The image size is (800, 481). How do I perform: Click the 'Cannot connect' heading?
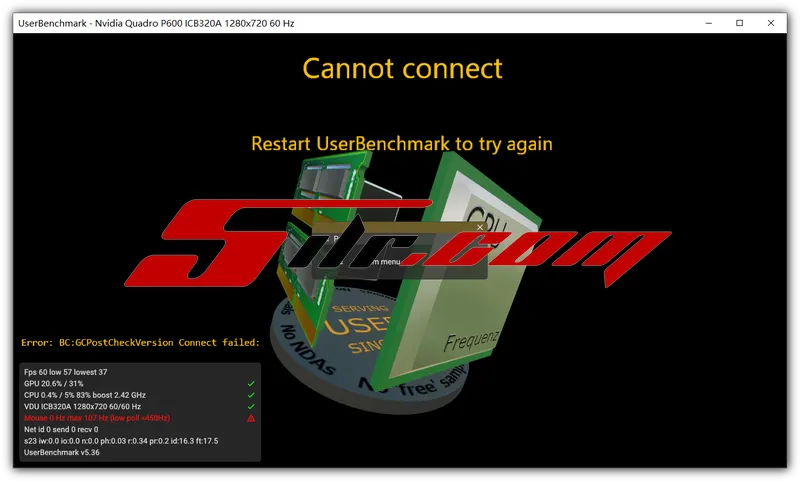pos(402,69)
